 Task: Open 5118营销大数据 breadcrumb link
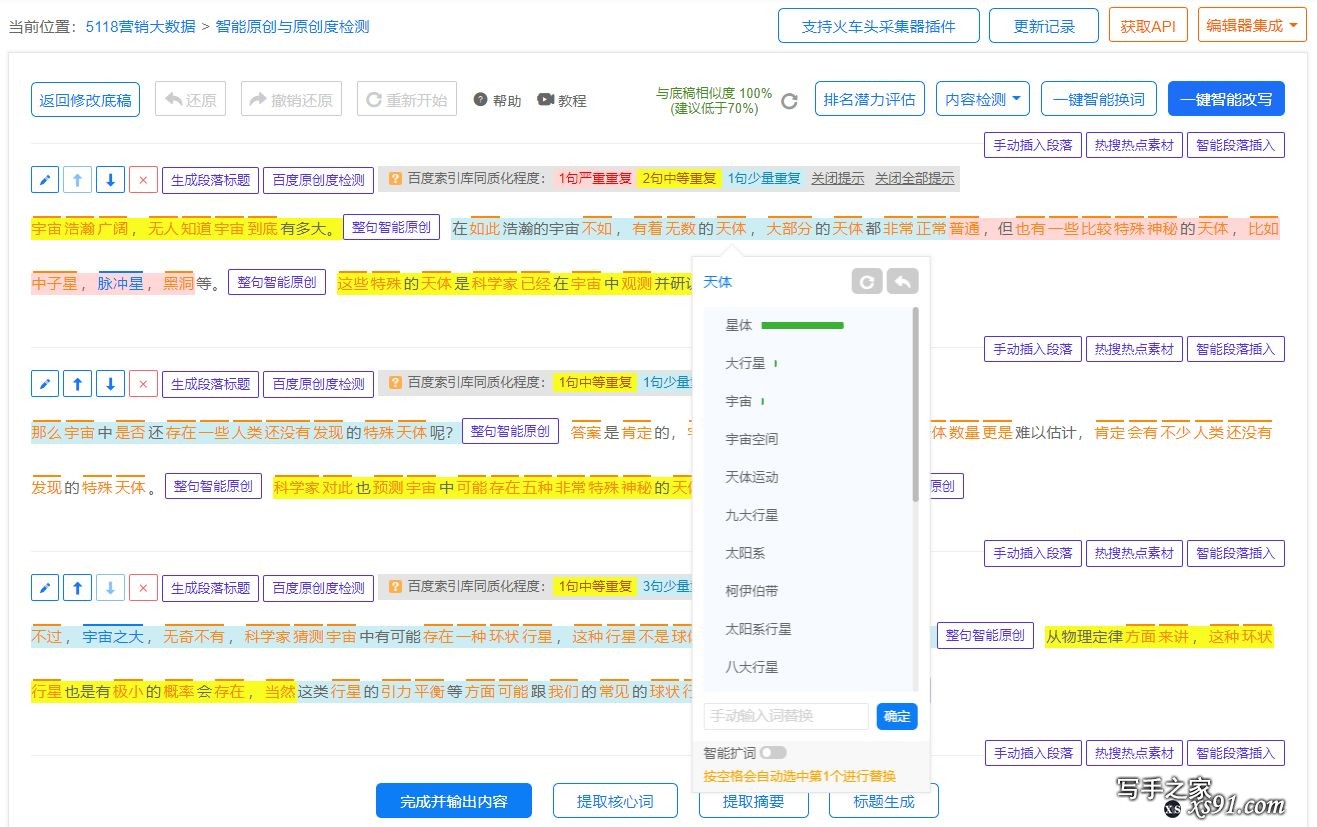tap(141, 26)
